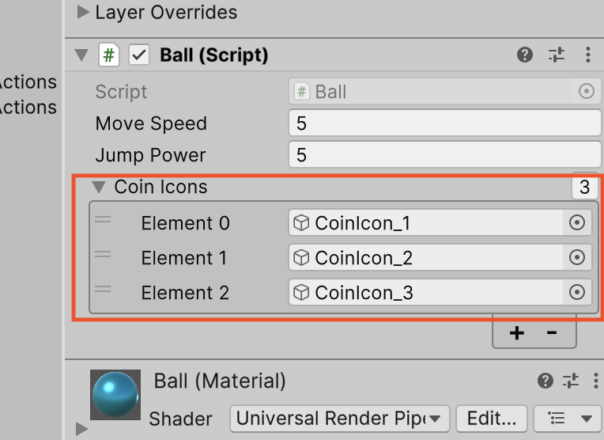The height and width of the screenshot is (440, 604).
Task: Click the Move Speed value field
Action: [445, 123]
